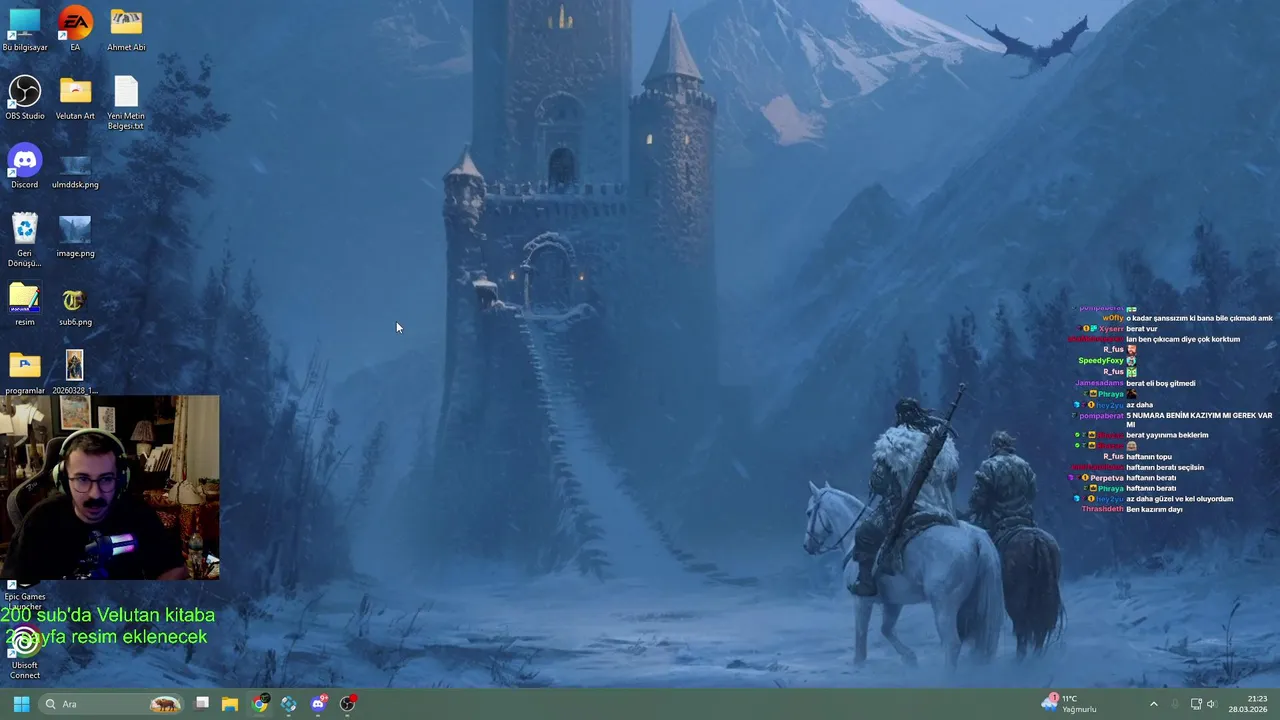1280x720 pixels.
Task: Click the Windows Start button
Action: click(21, 704)
